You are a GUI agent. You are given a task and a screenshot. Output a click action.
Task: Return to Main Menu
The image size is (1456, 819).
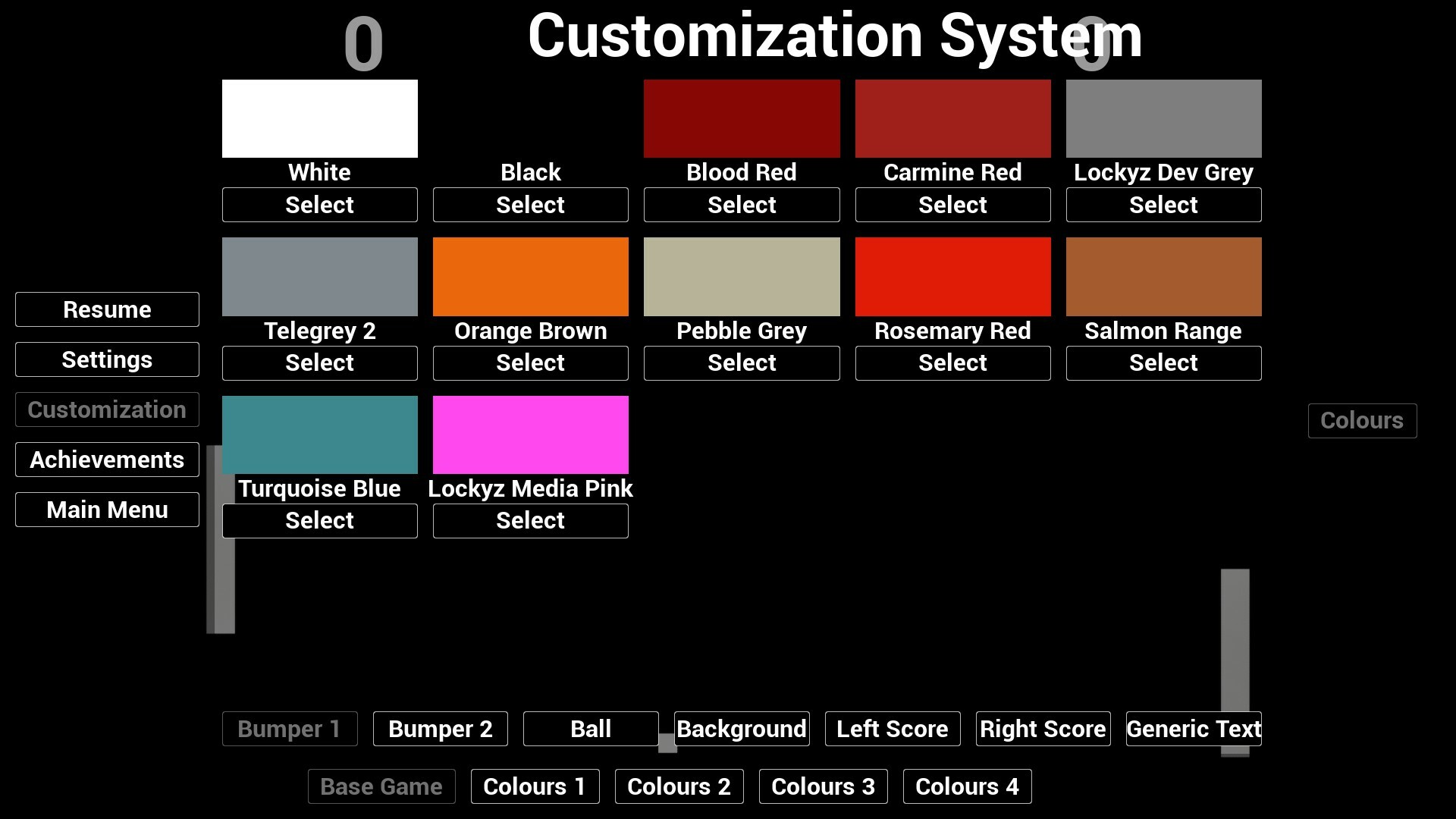point(107,510)
